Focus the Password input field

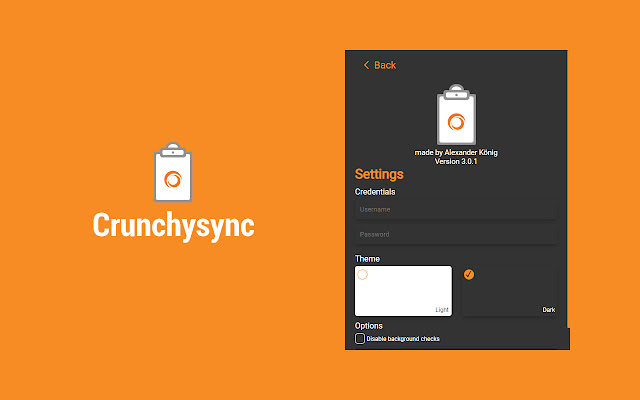pyautogui.click(x=456, y=234)
